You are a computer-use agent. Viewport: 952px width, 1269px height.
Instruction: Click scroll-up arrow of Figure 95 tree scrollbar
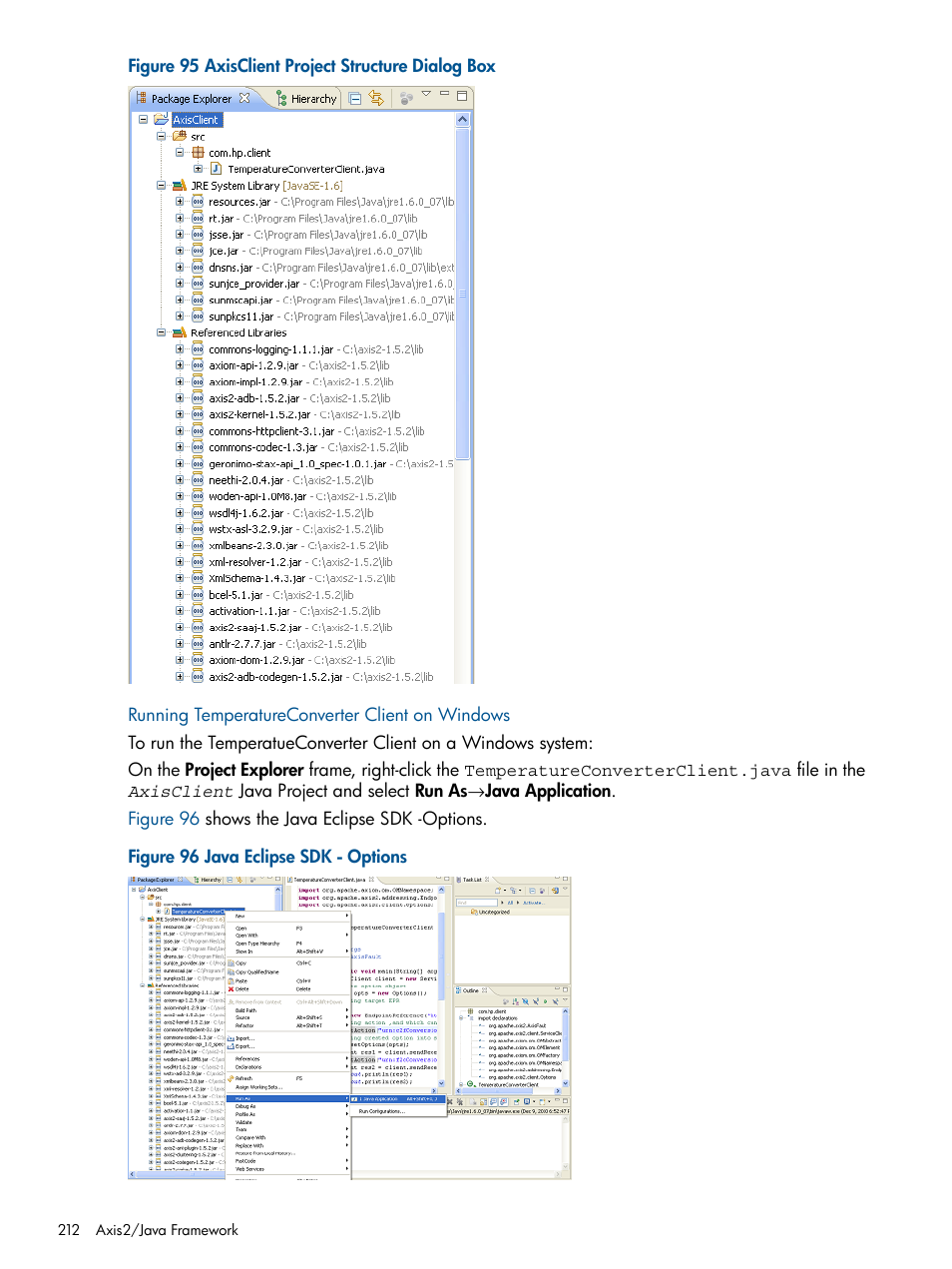pyautogui.click(x=462, y=120)
